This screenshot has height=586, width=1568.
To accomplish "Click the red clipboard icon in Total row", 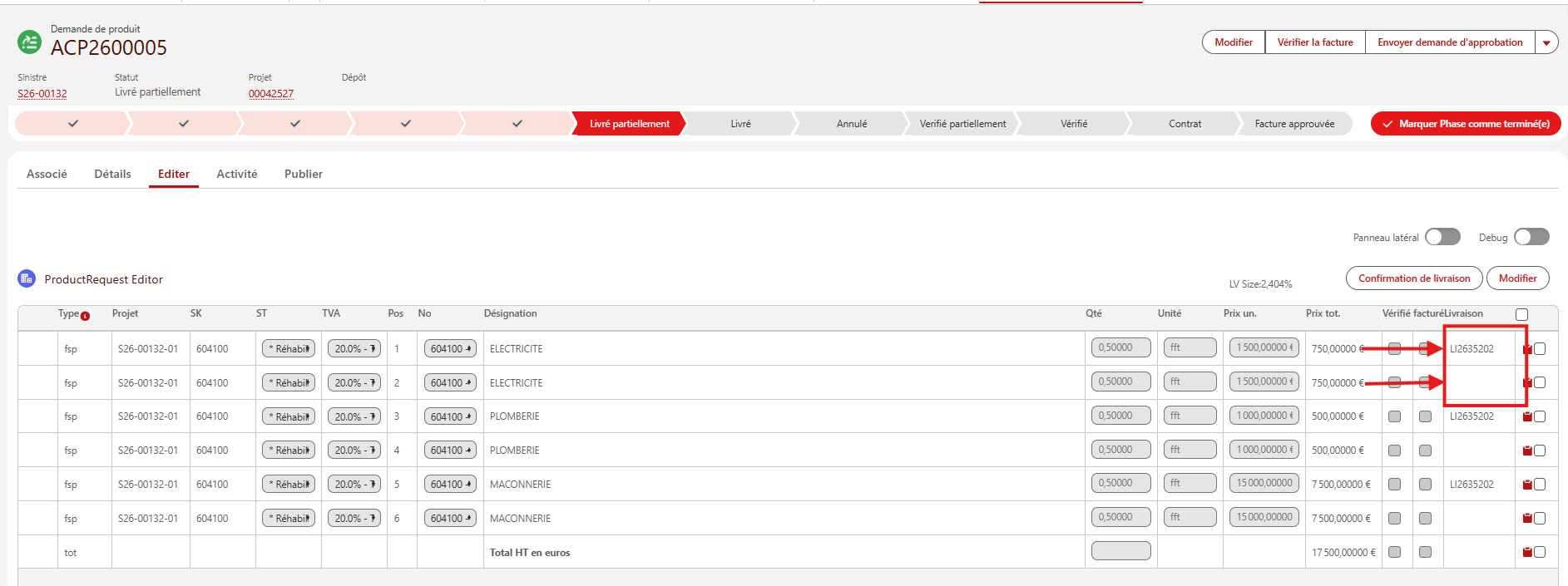I will click(1527, 552).
